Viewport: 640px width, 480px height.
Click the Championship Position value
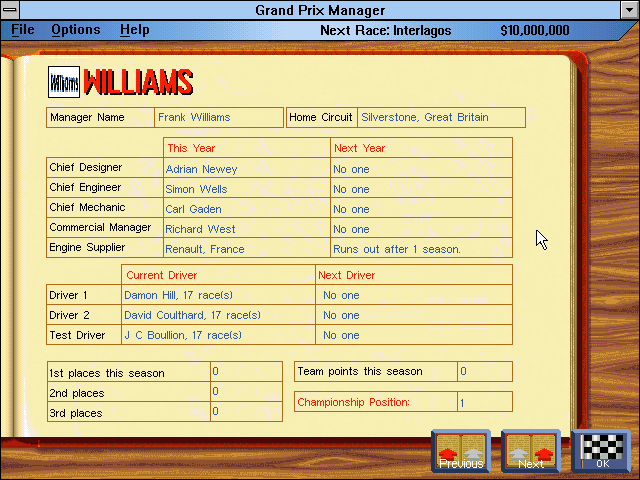[x=462, y=403]
